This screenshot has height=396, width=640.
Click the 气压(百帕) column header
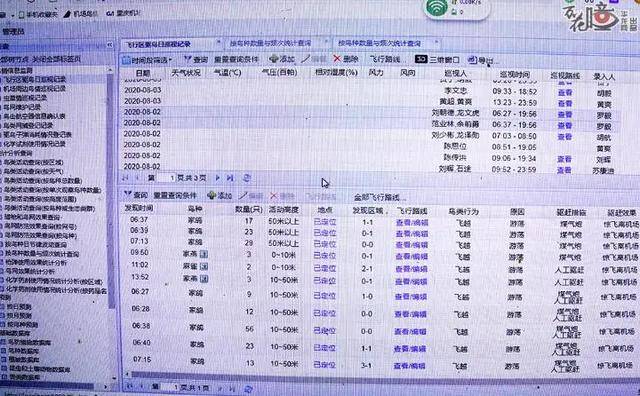click(280, 73)
